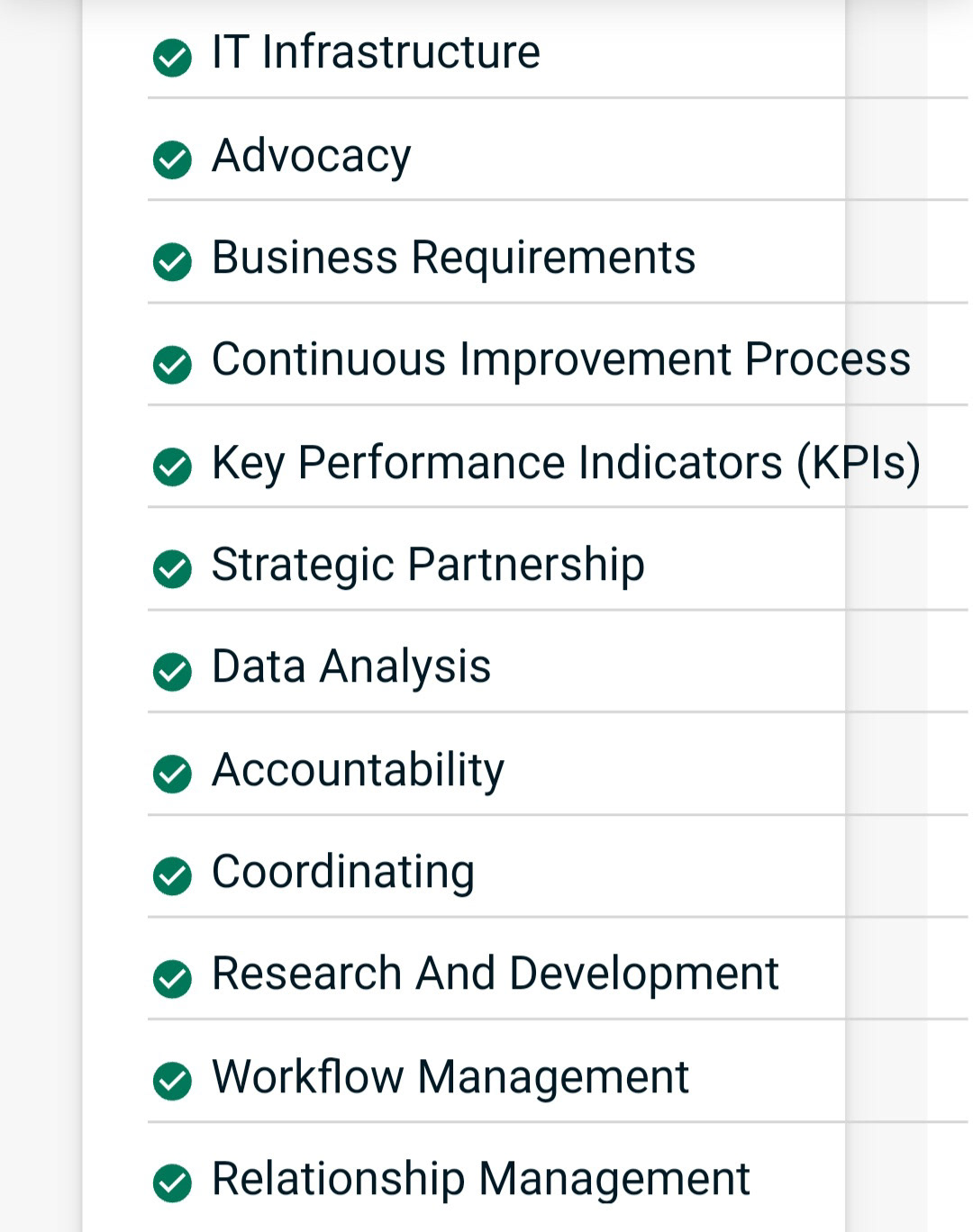Select the Business Requirements label
The width and height of the screenshot is (973, 1232).
click(453, 258)
